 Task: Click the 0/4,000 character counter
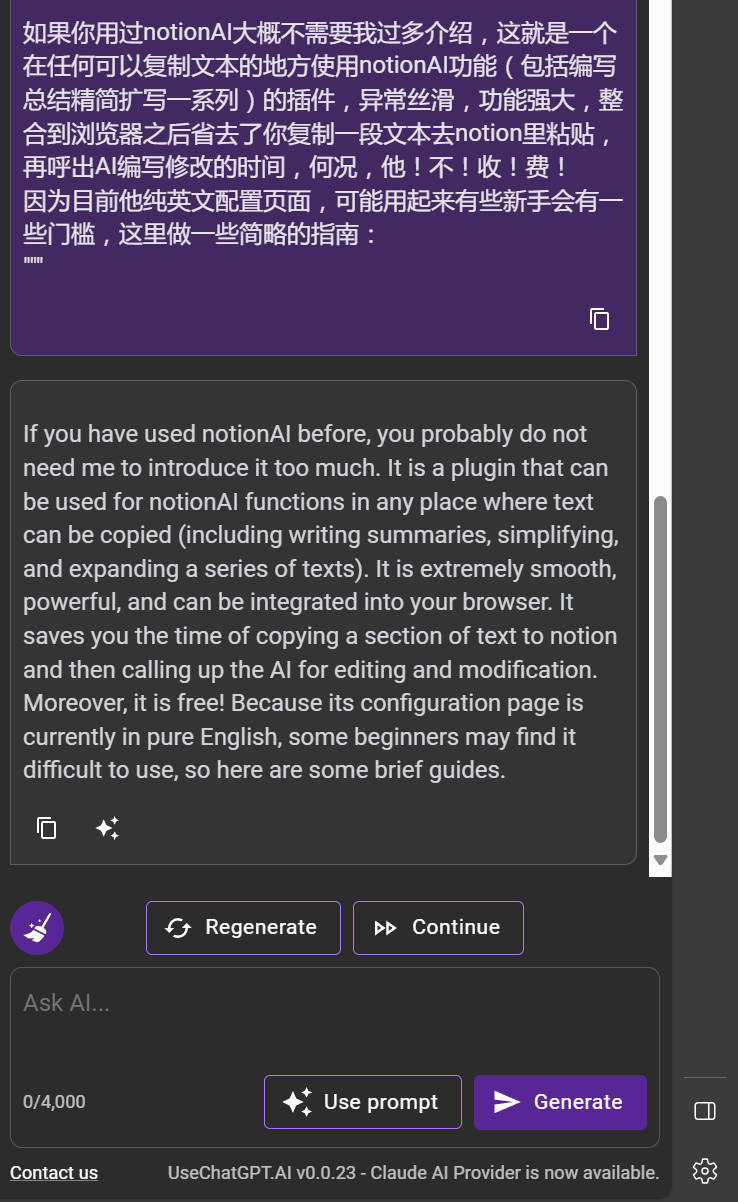[54, 1102]
